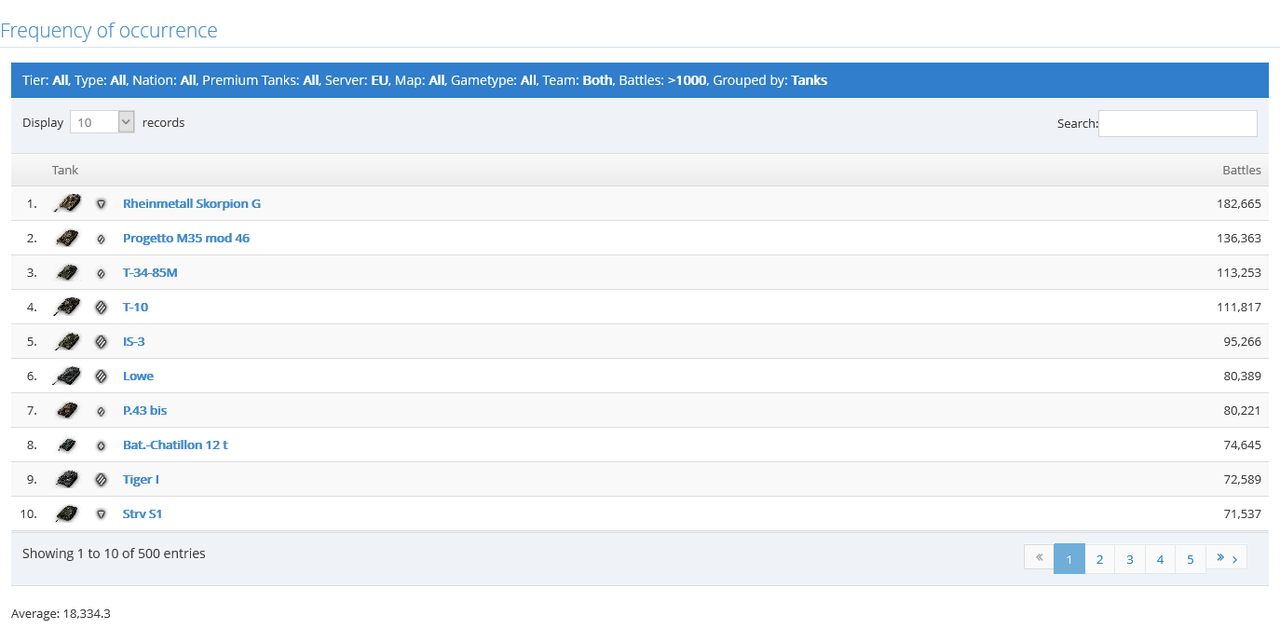The height and width of the screenshot is (631, 1280).
Task: Open the Display records count dropdown
Action: [102, 122]
